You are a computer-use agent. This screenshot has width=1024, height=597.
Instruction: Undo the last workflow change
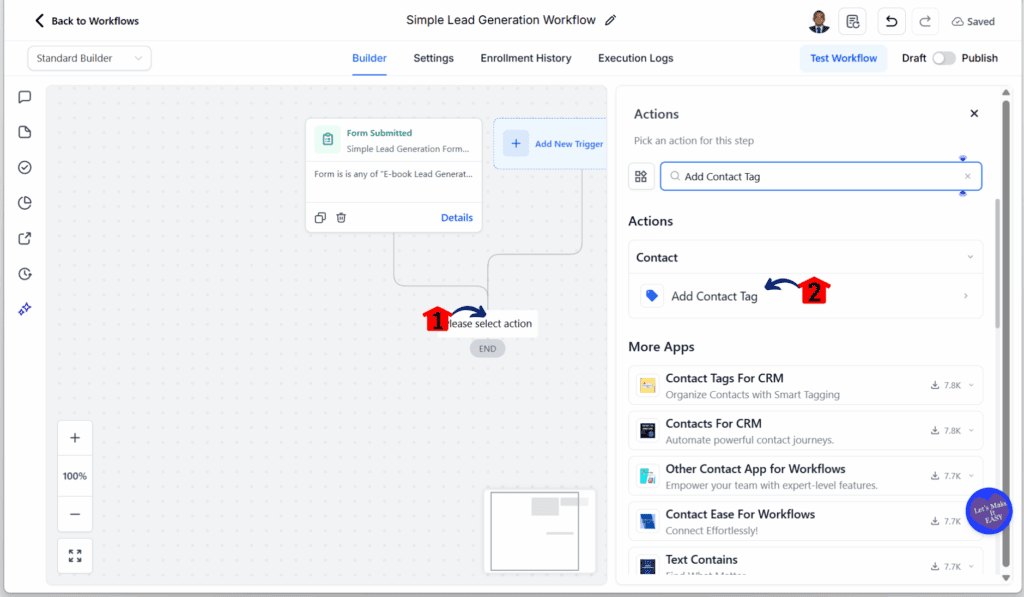click(x=891, y=20)
